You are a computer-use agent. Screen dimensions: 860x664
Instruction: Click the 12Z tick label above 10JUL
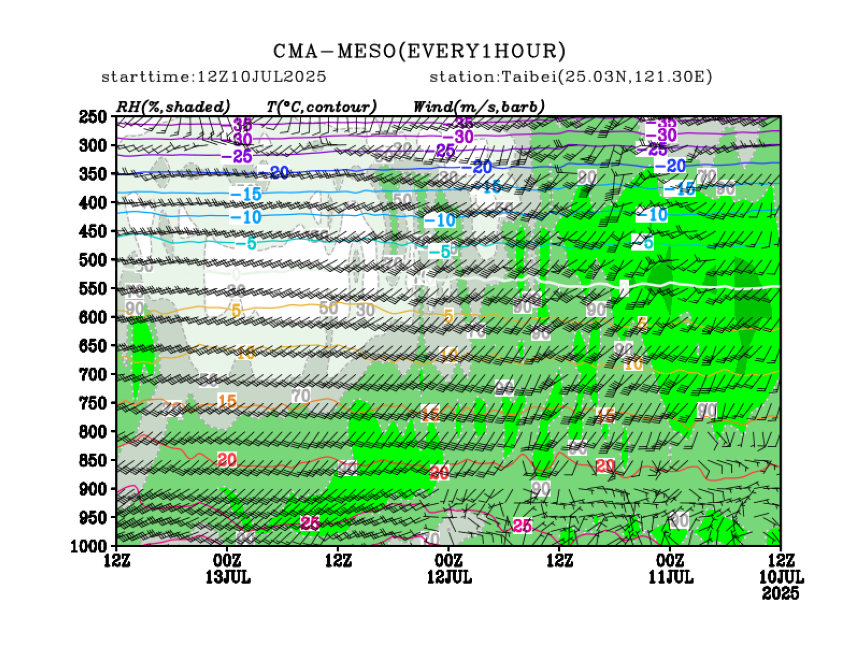point(781,561)
